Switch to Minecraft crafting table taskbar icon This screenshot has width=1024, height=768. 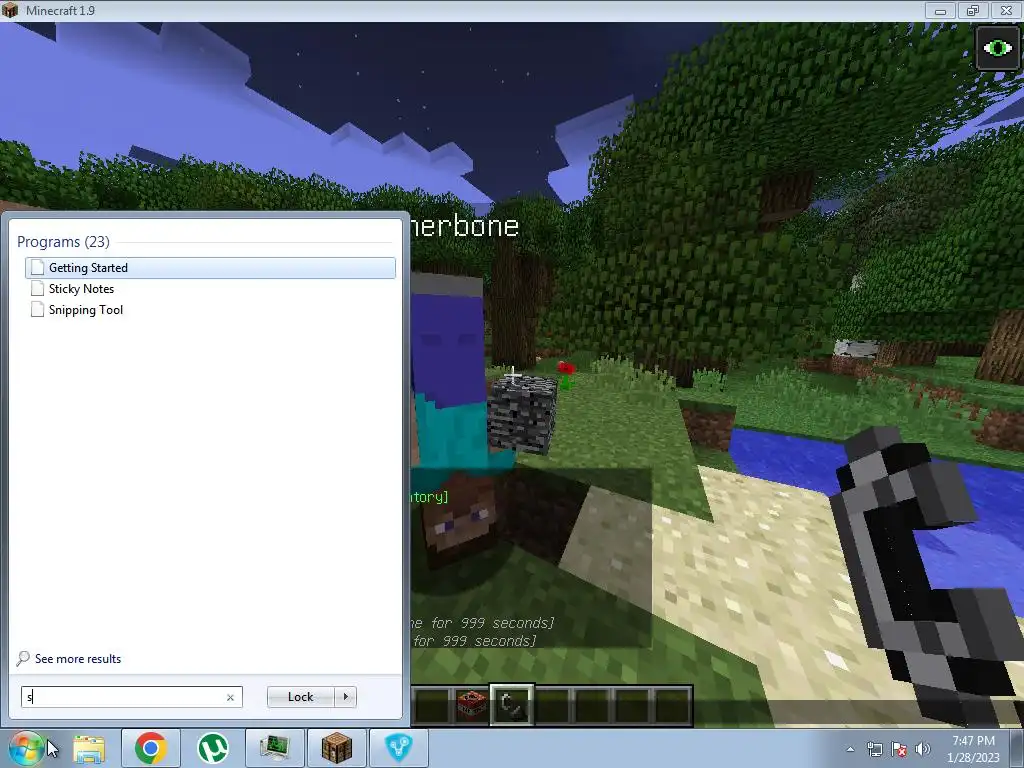point(336,748)
